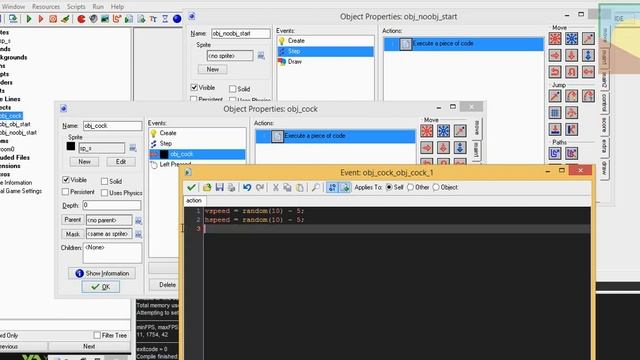Image resolution: width=640 pixels, height=360 pixels.
Task: Select Bounce action in obj_noobj_start window
Action: (x=571, y=129)
